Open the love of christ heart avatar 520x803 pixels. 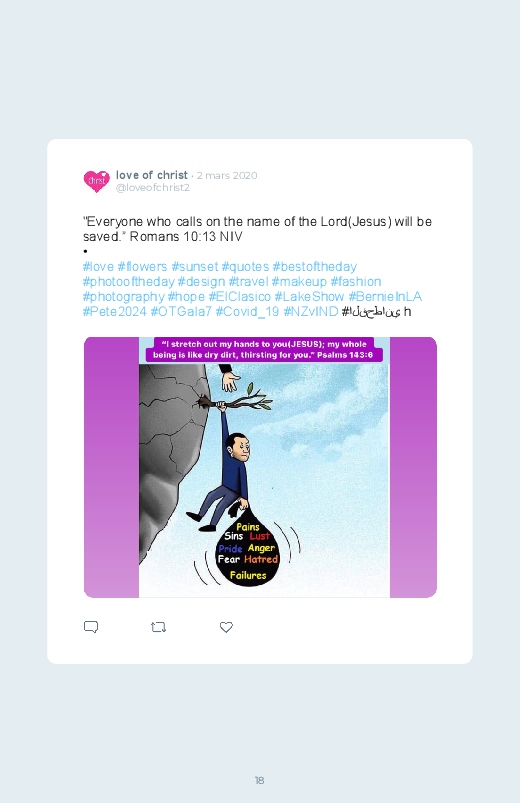(97, 181)
